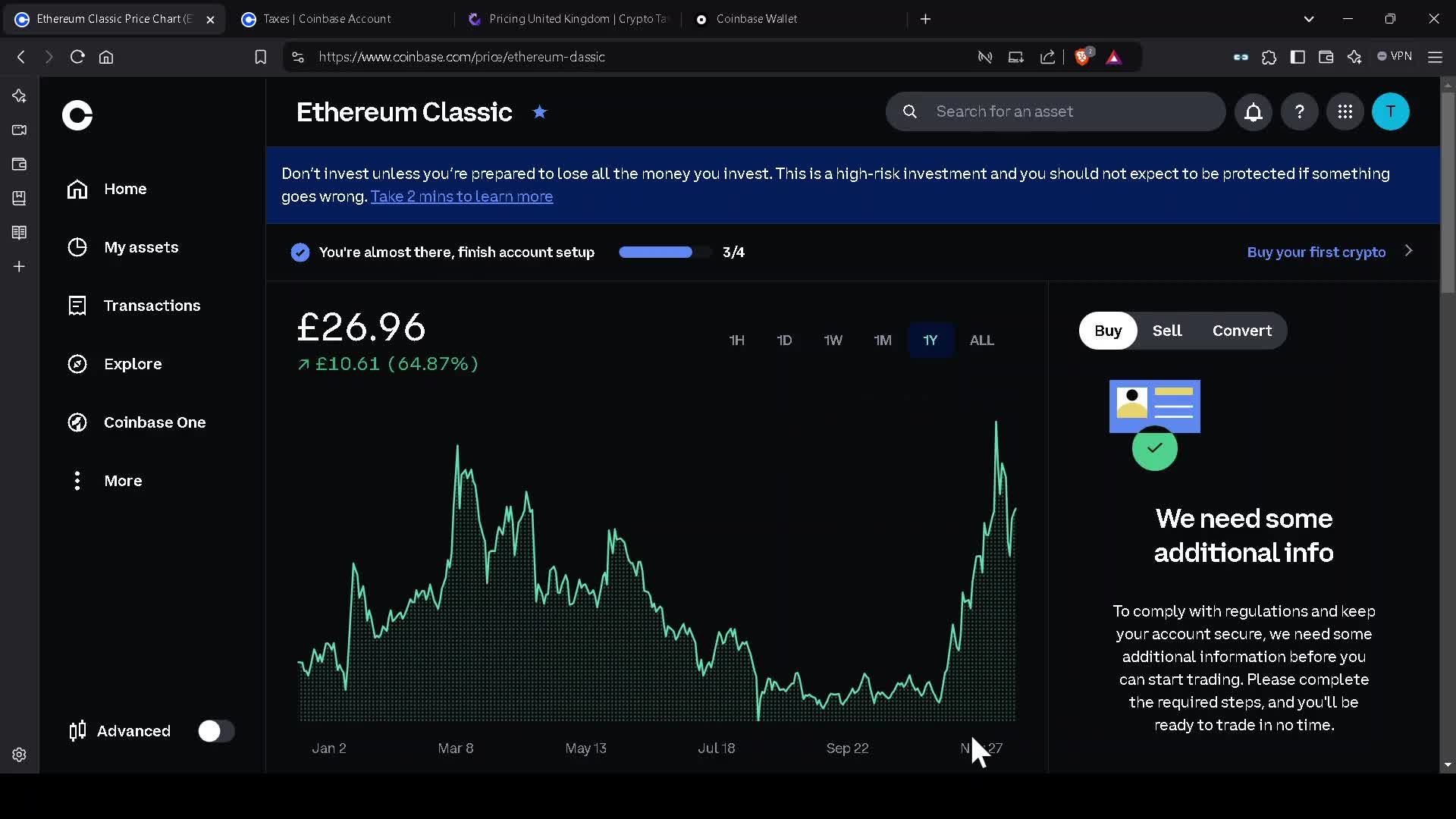Open notifications via the bell icon

pyautogui.click(x=1254, y=111)
